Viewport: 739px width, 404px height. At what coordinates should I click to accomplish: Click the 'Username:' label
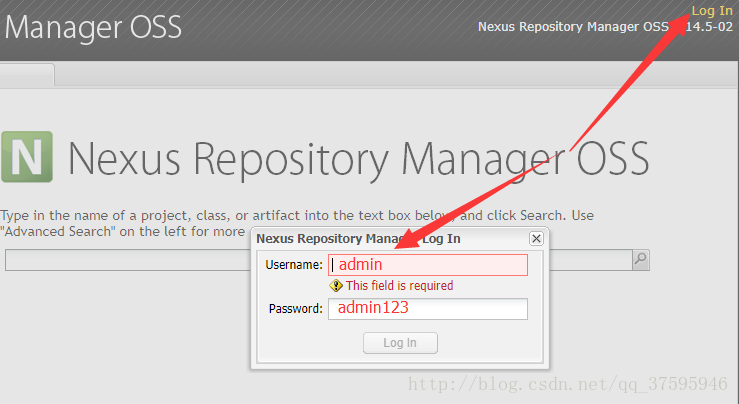294,265
